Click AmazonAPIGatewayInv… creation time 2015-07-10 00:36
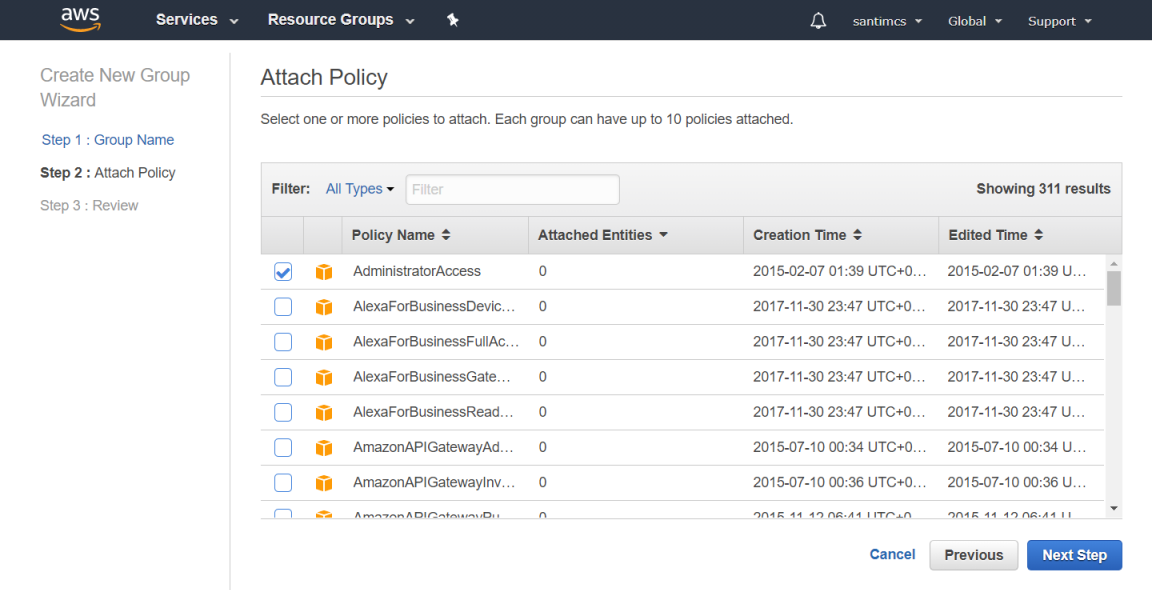This screenshot has width=1152, height=590. point(839,483)
